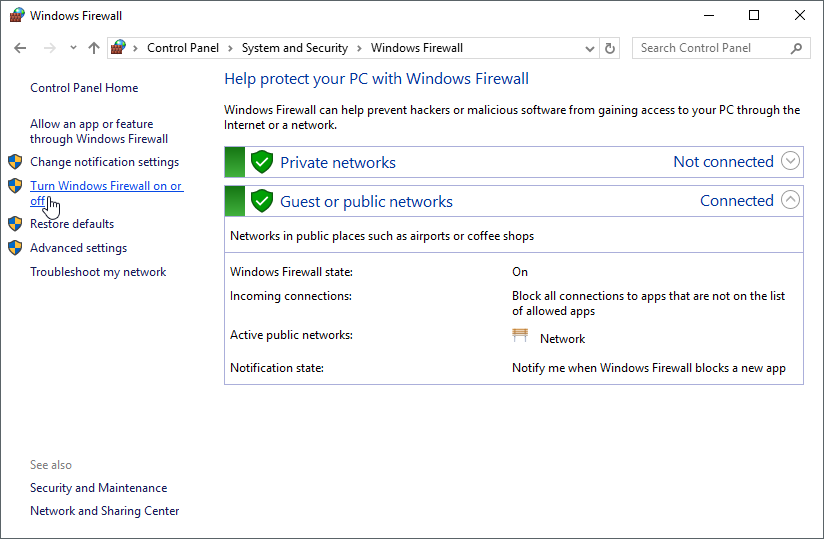Viewport: 824px width, 539px height.
Task: Open Restore defaults
Action: [x=72, y=224]
